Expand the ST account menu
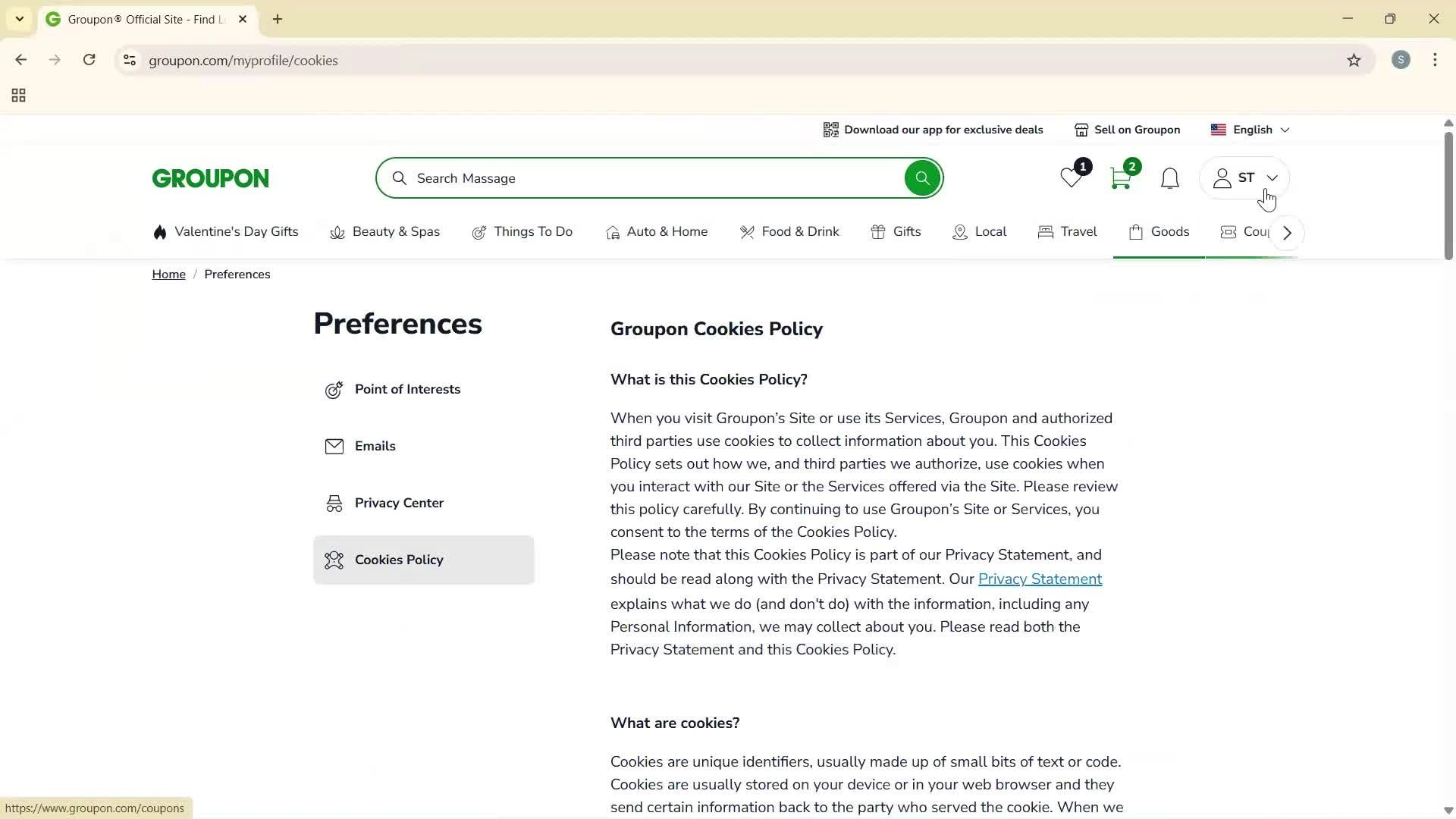This screenshot has height=819, width=1456. tap(1242, 177)
